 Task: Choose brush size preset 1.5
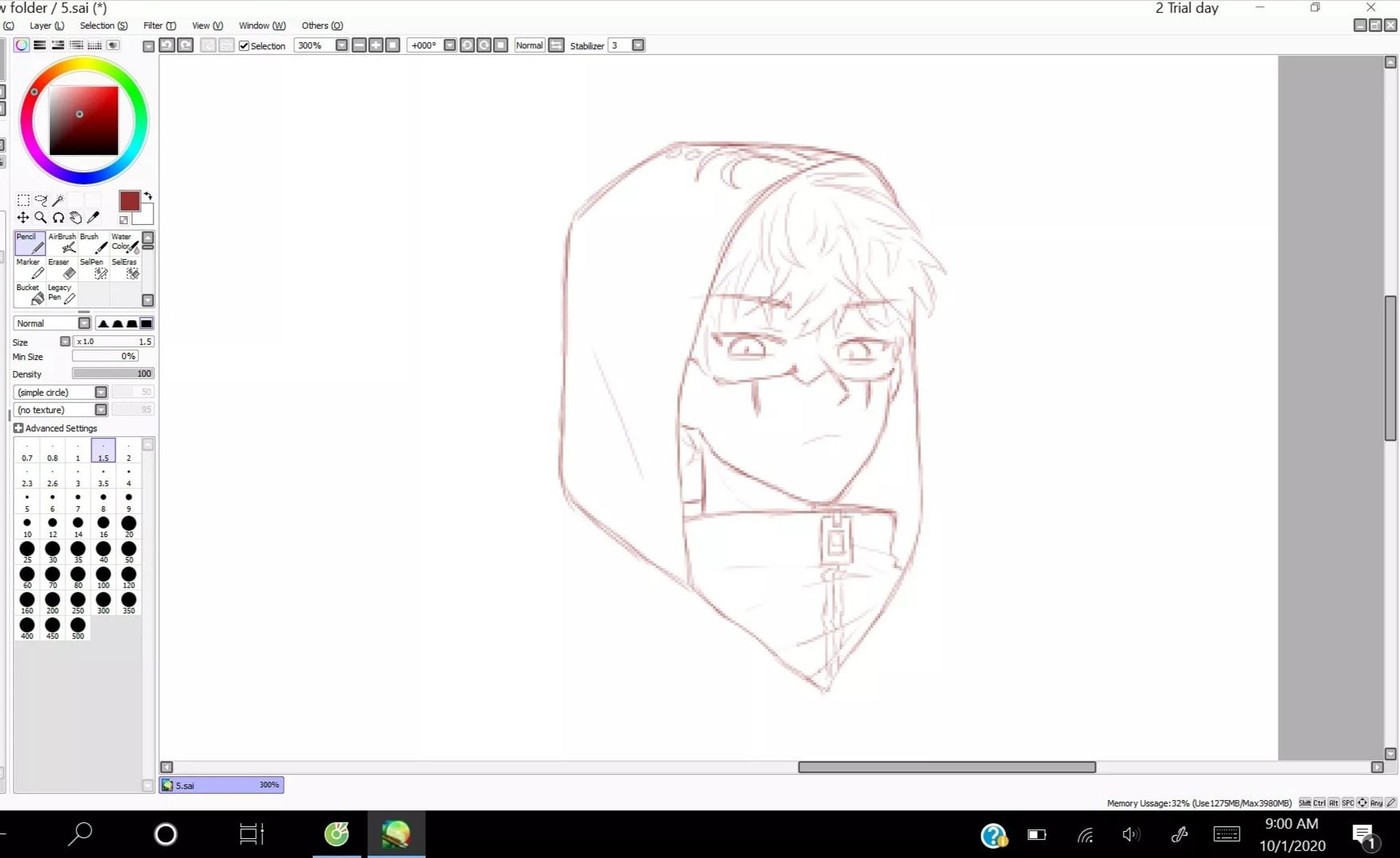click(103, 450)
